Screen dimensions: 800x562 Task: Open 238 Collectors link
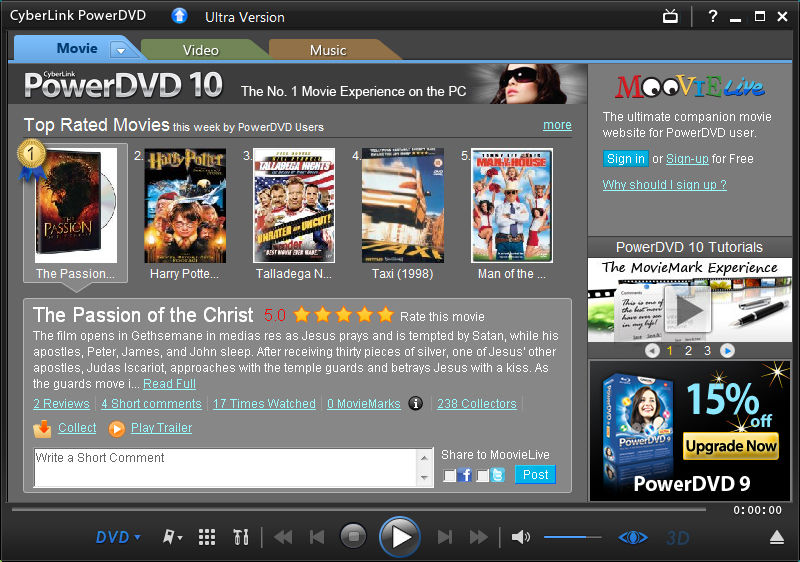[x=477, y=403]
